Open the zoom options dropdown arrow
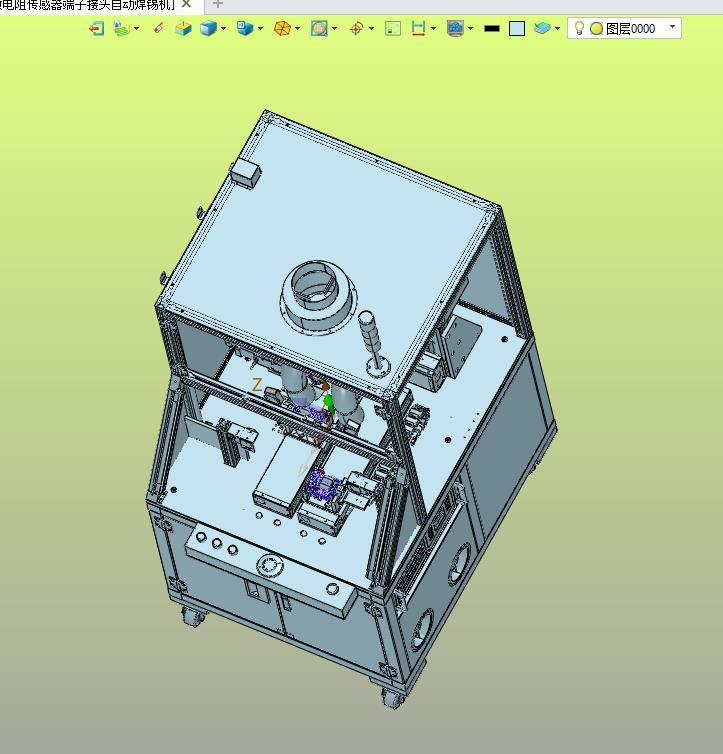The width and height of the screenshot is (723, 754). pos(335,29)
